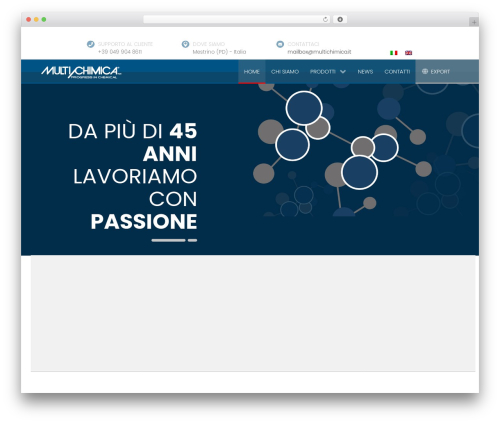Open the Contatti page
500x423 pixels.
pyautogui.click(x=397, y=72)
